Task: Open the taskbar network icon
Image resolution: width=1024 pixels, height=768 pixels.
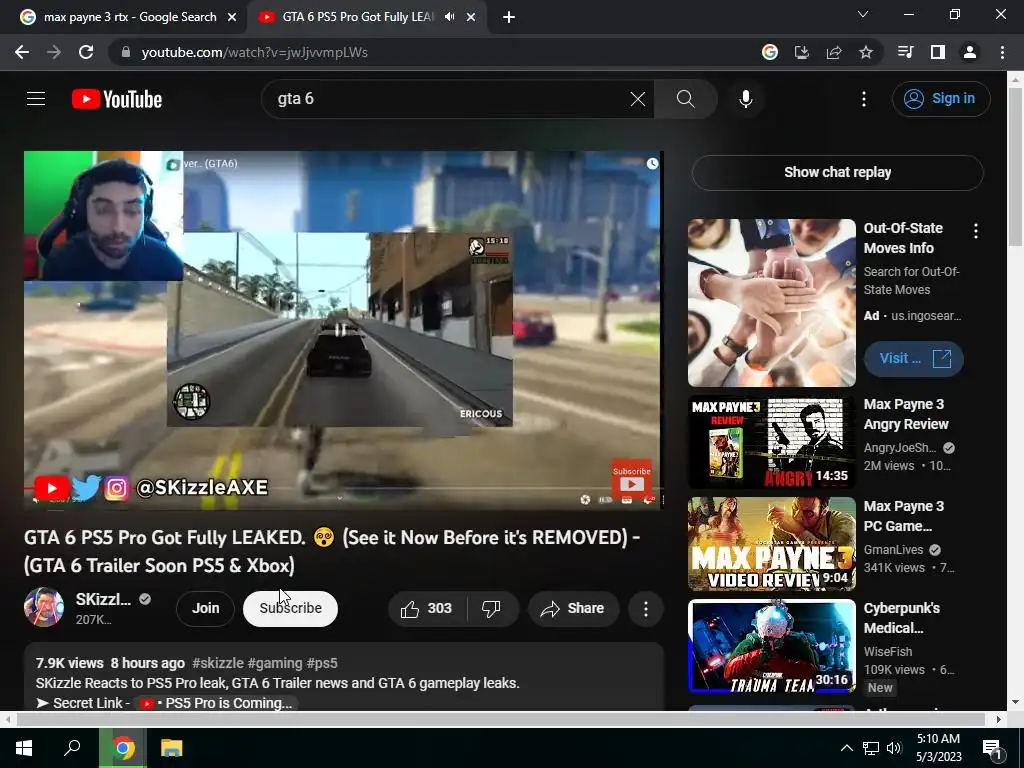Action: point(871,748)
